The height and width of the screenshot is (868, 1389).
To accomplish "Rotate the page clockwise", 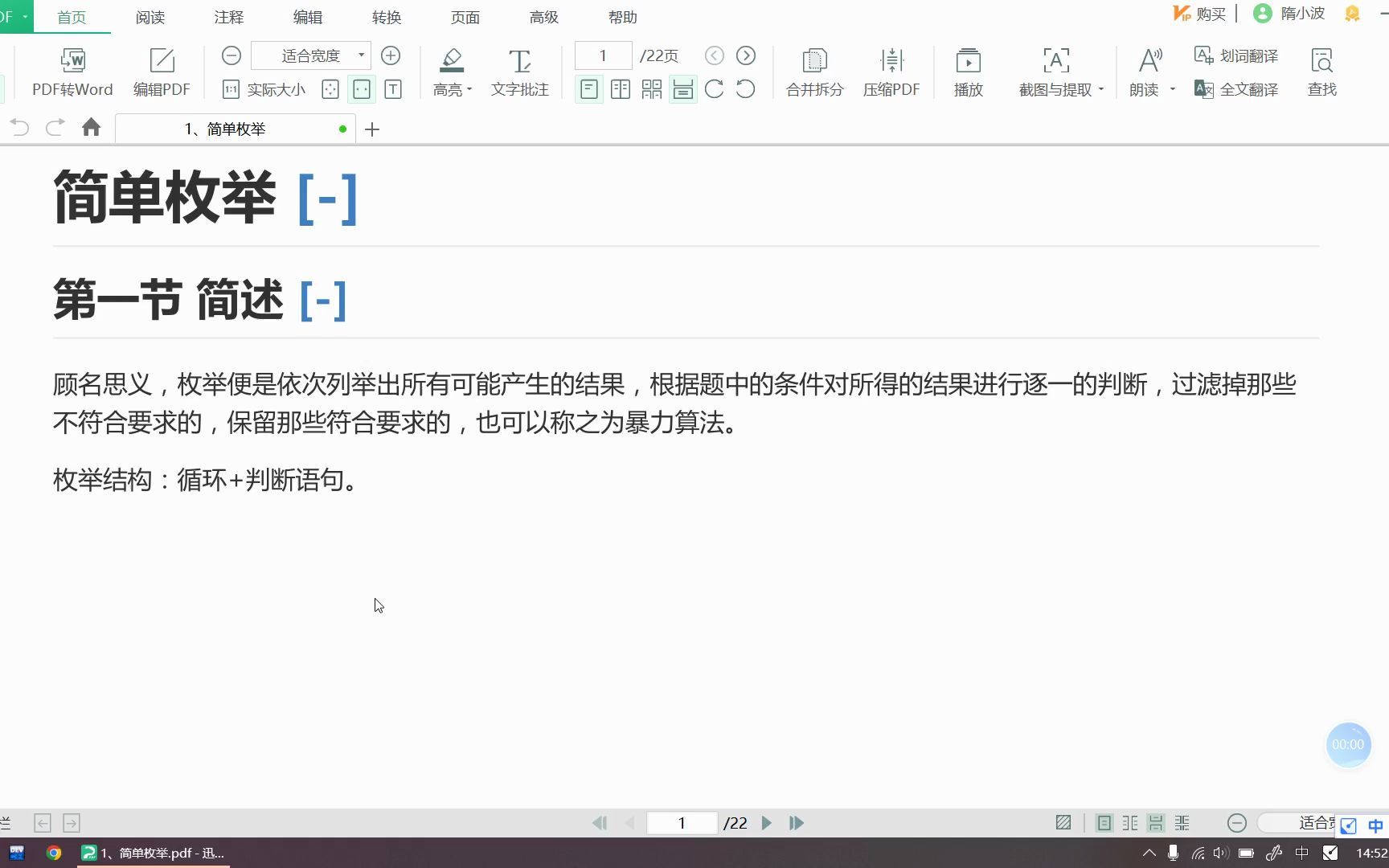I will pyautogui.click(x=715, y=89).
